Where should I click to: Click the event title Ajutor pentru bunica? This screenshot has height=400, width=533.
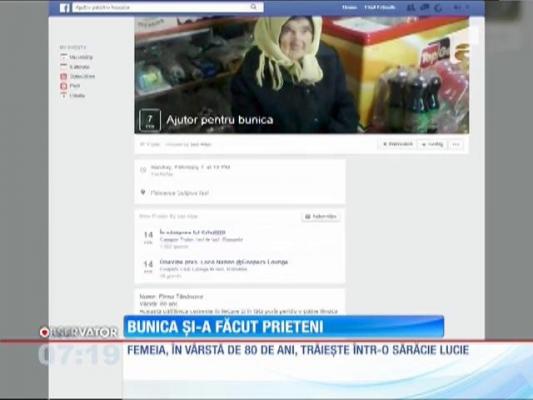click(x=220, y=120)
